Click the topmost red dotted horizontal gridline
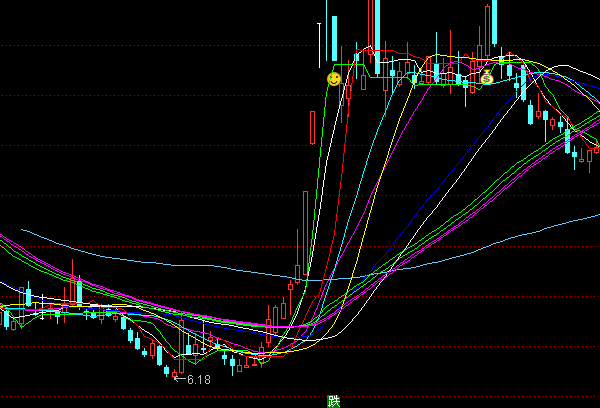 150,46
